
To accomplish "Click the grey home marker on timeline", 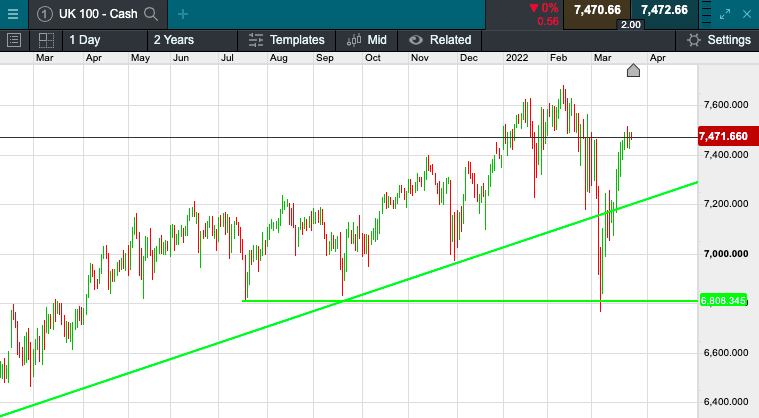I will click(633, 71).
